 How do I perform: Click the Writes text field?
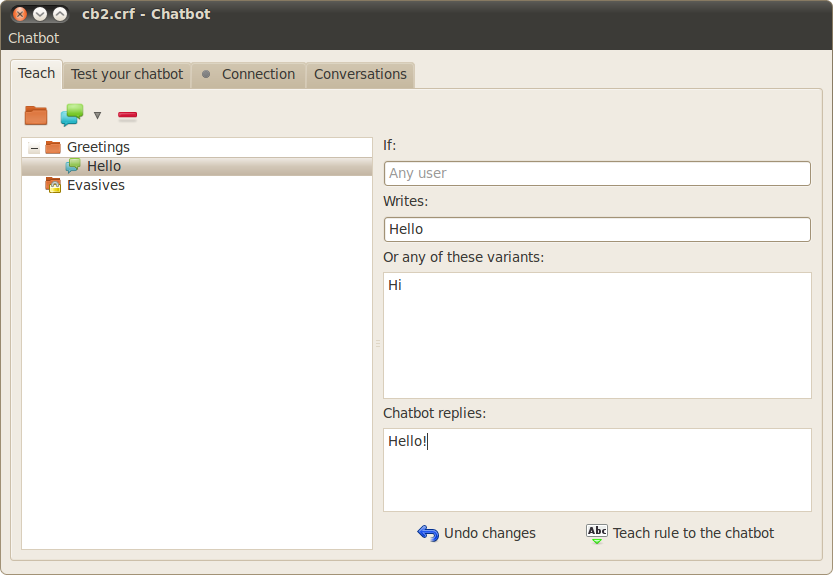coord(596,229)
